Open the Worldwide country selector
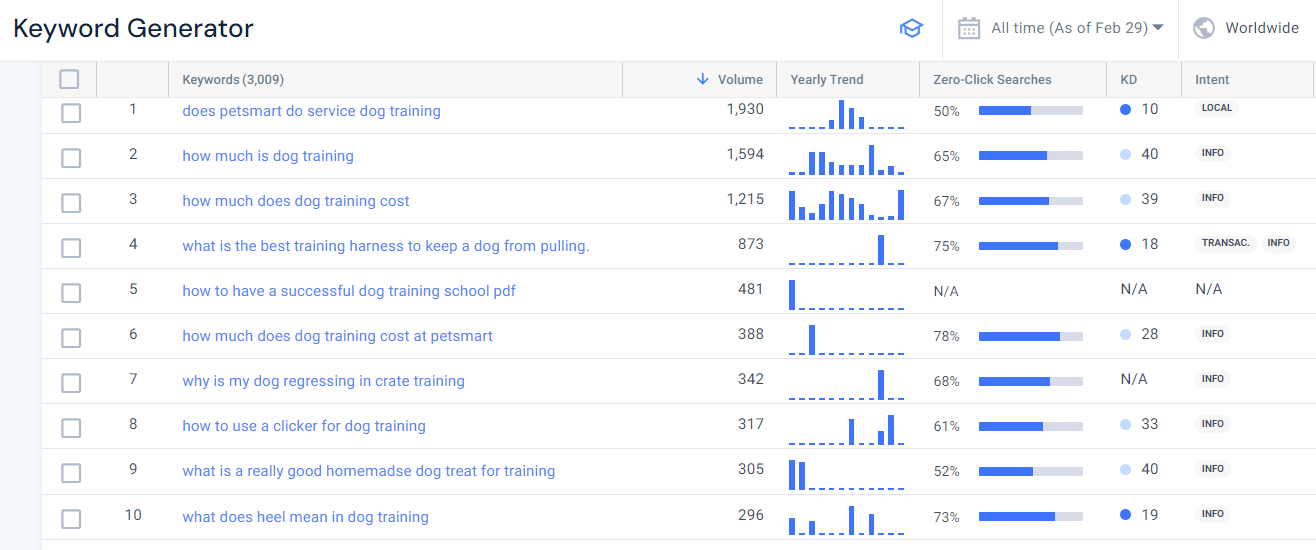Viewport: 1316px width, 550px height. pos(1261,28)
